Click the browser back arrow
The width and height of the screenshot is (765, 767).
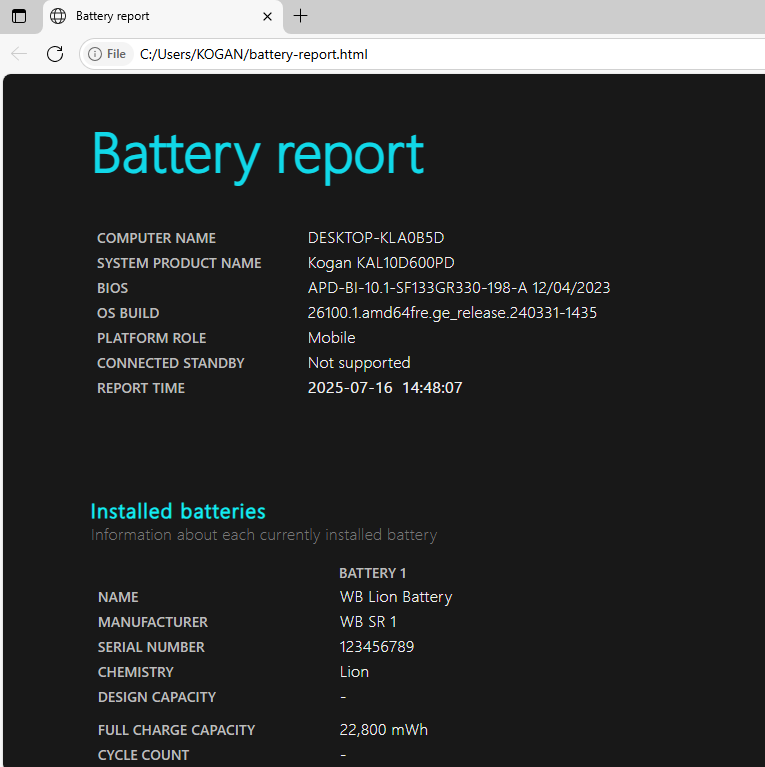point(19,54)
